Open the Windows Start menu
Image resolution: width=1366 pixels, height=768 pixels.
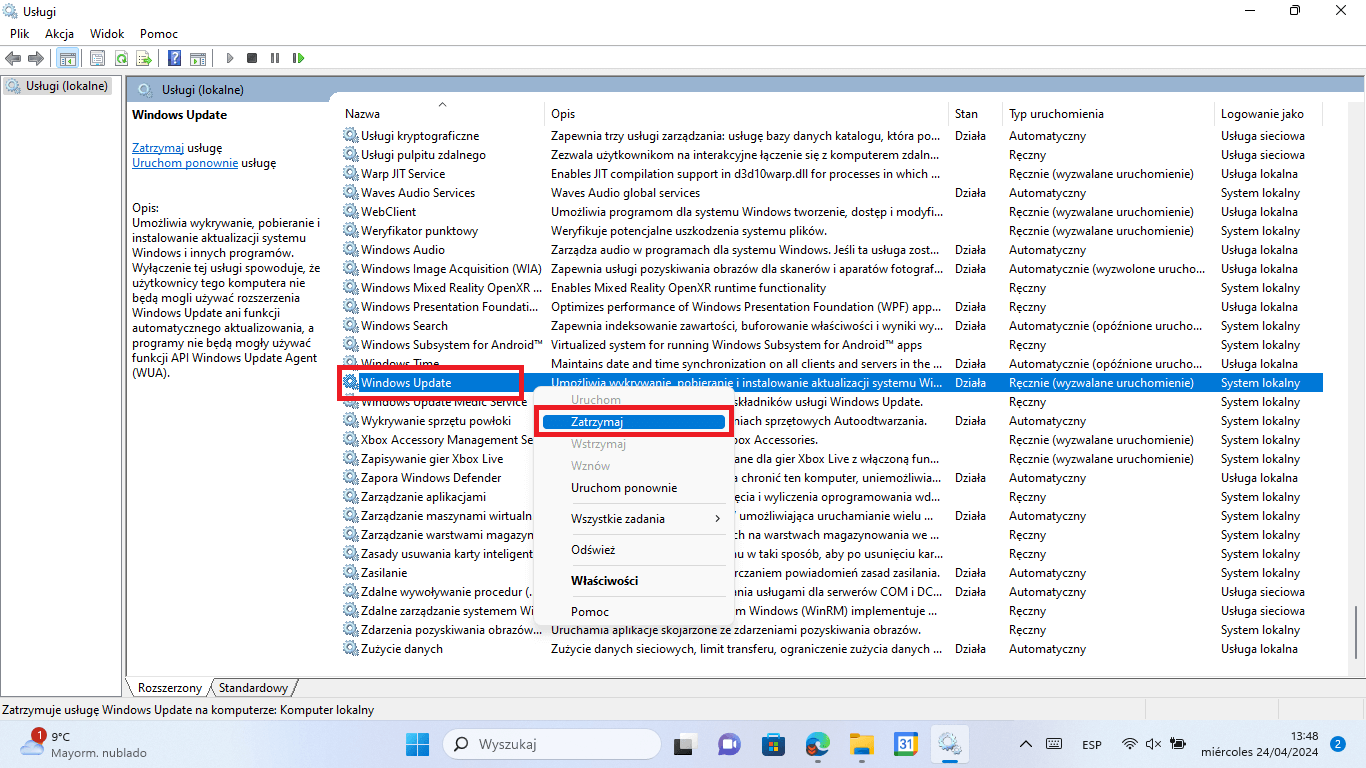tap(417, 744)
